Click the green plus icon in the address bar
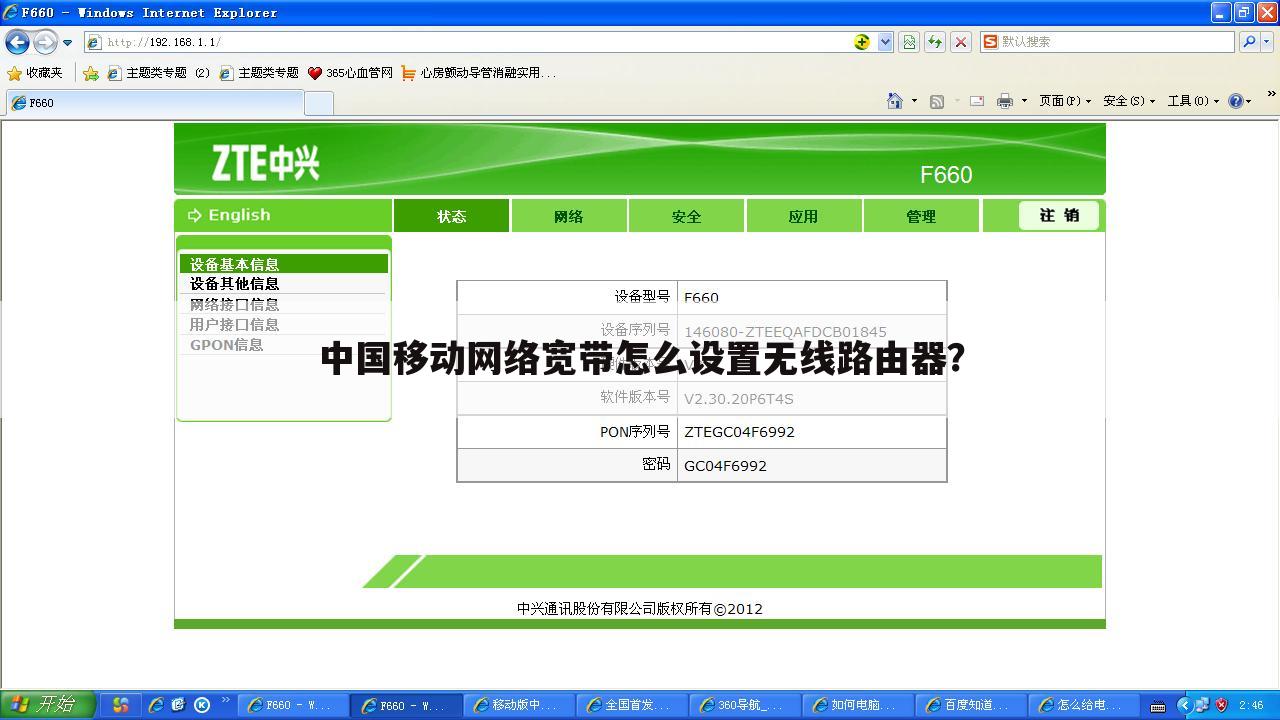Screen dimensions: 1280x720 862,42
